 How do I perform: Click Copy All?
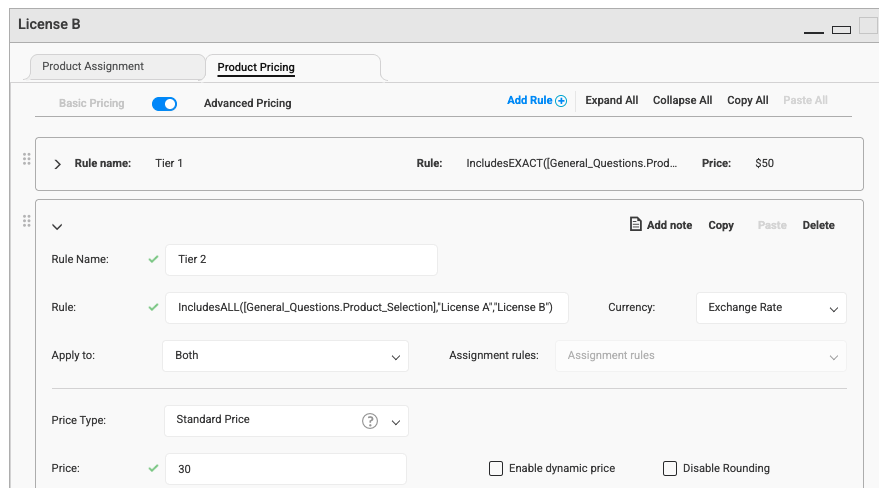[747, 100]
